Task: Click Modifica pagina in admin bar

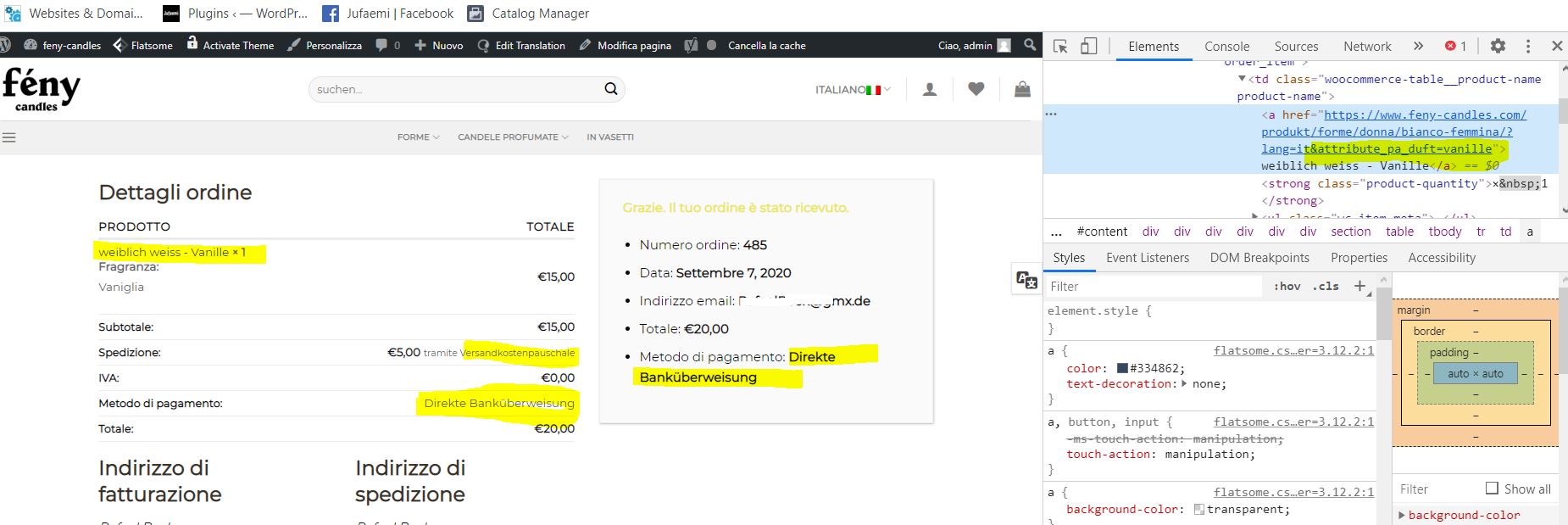Action: [625, 46]
